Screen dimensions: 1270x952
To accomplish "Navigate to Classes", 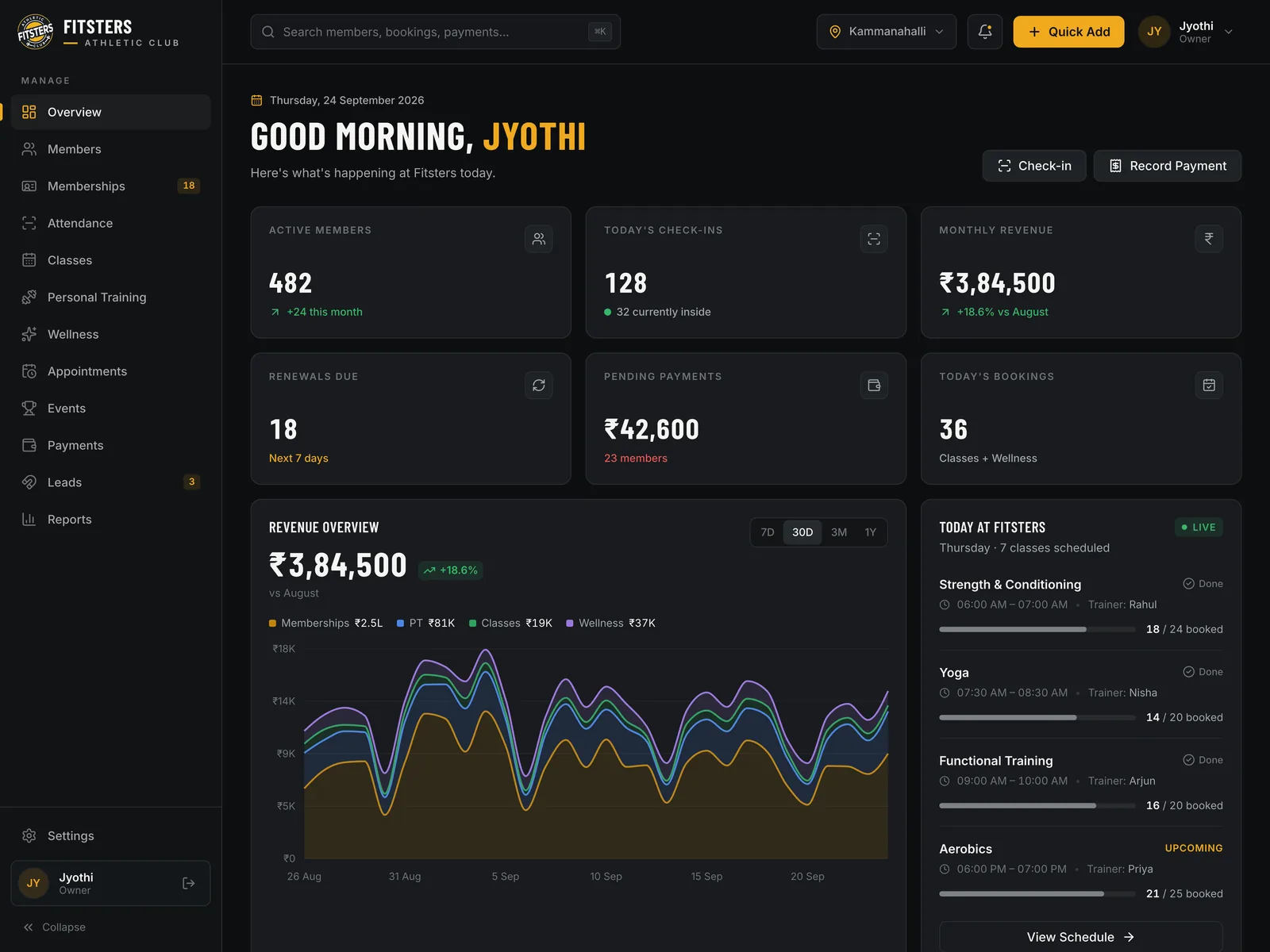I will [x=110, y=260].
